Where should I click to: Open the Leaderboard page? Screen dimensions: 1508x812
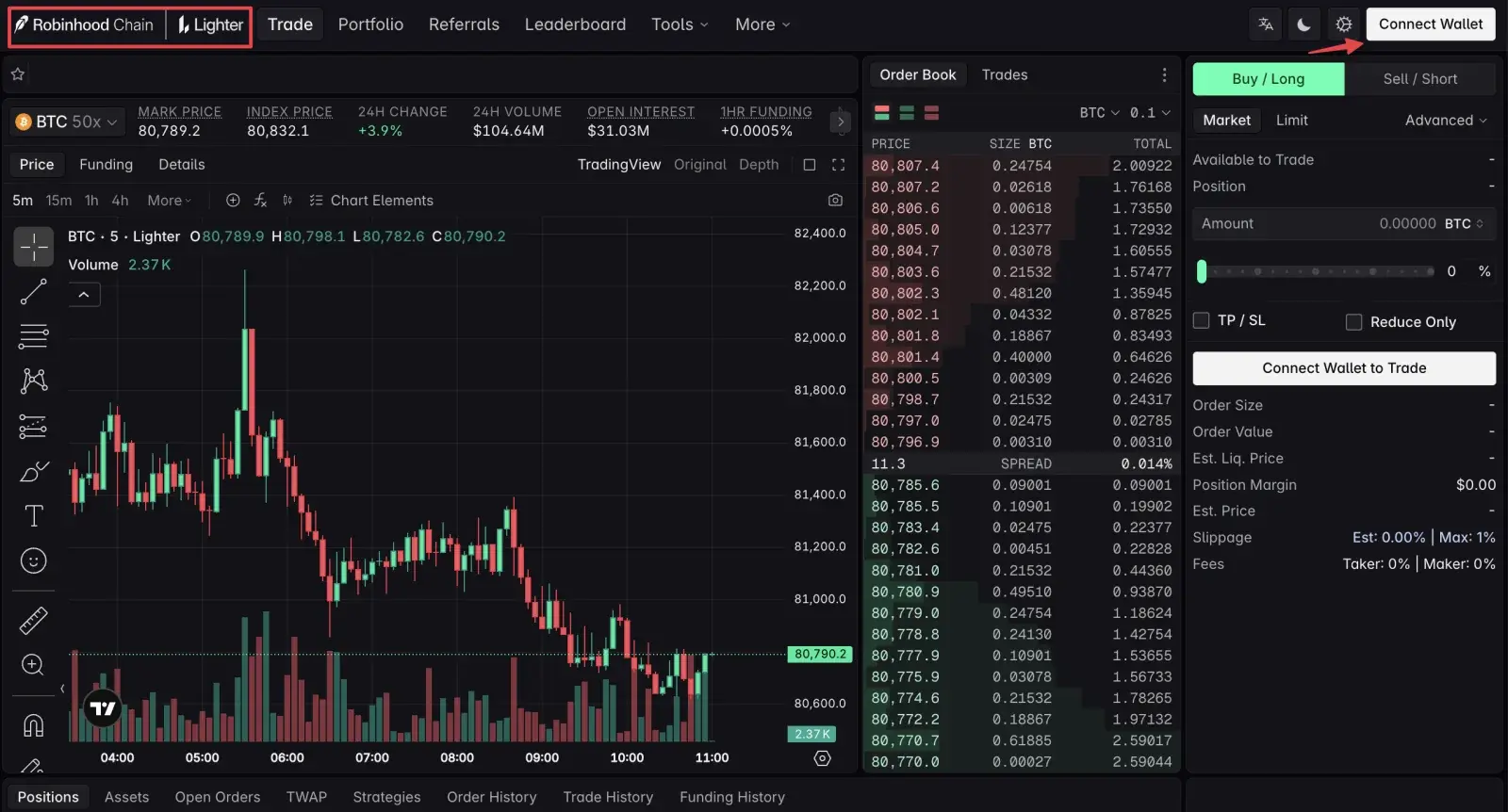click(x=575, y=24)
